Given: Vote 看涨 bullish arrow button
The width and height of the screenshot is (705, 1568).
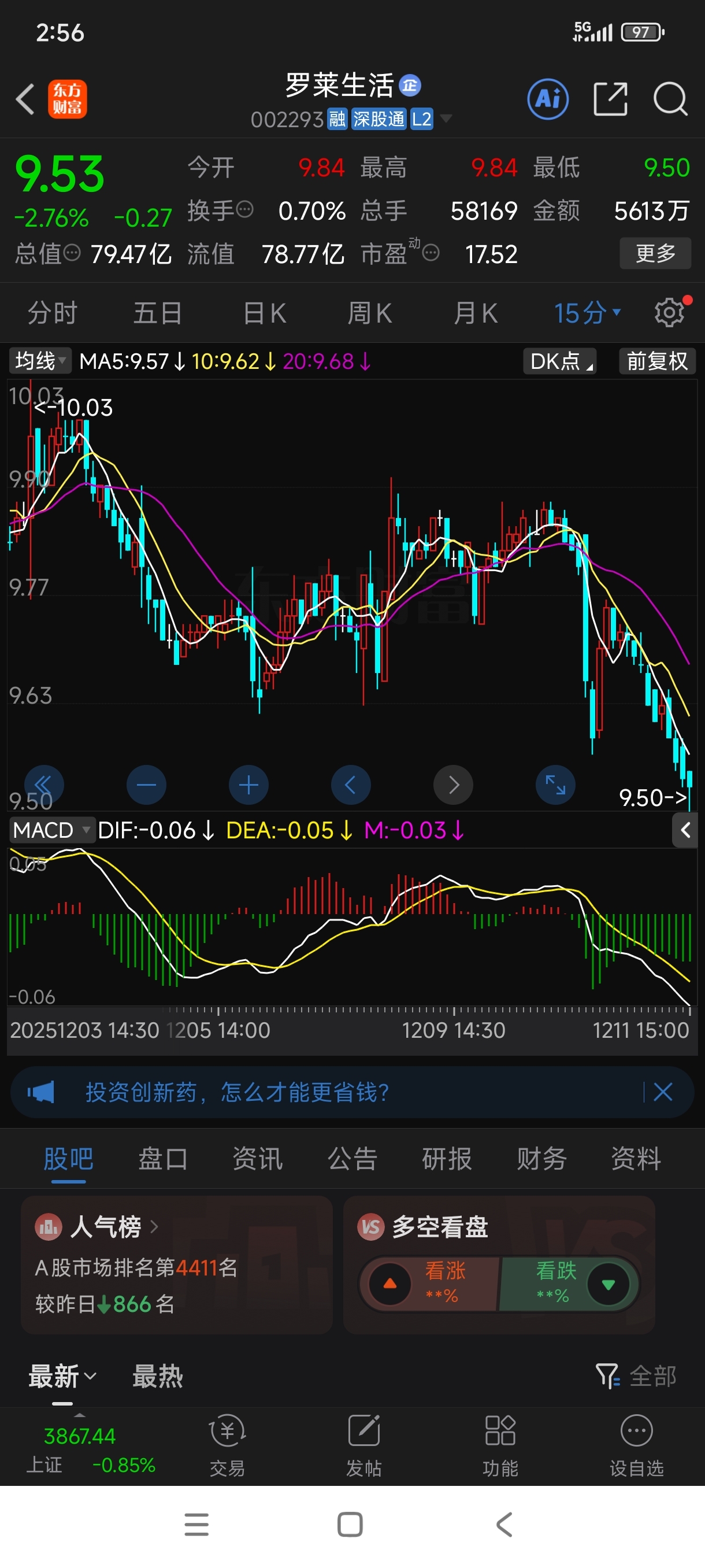Looking at the screenshot, I should pos(390,1283).
